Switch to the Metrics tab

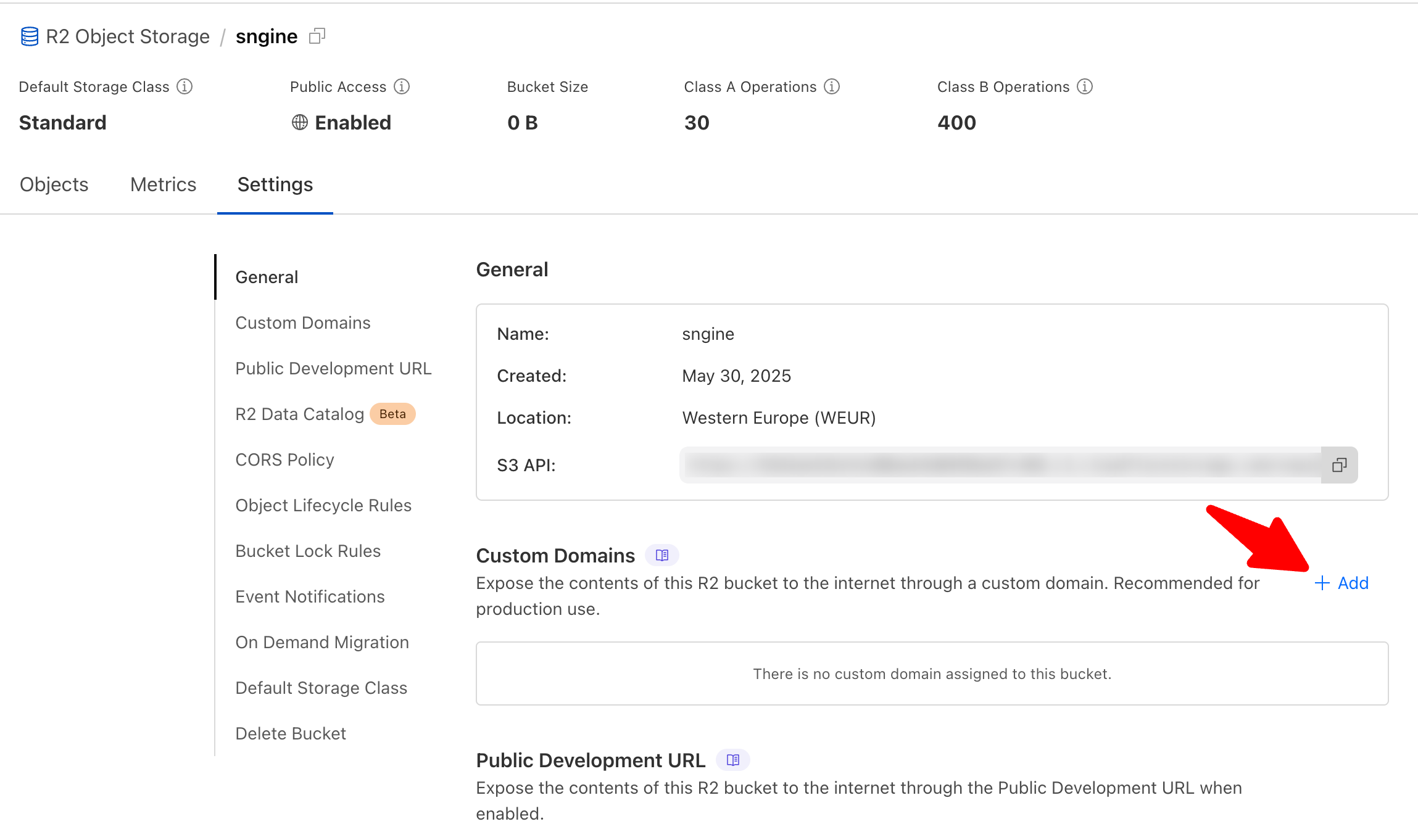pyautogui.click(x=163, y=184)
